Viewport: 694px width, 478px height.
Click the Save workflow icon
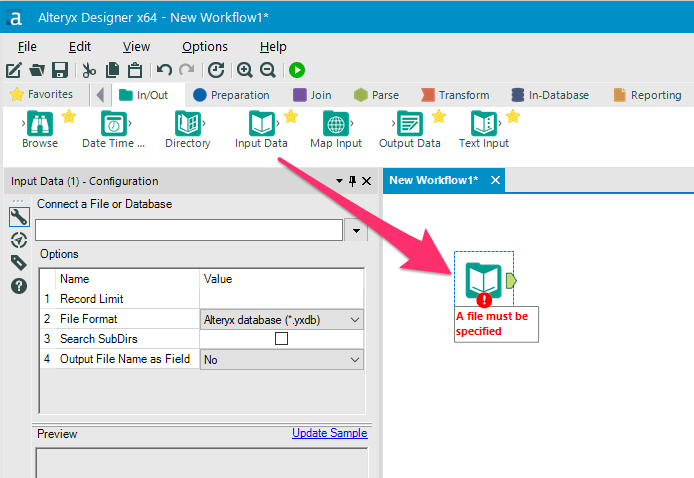(60, 70)
